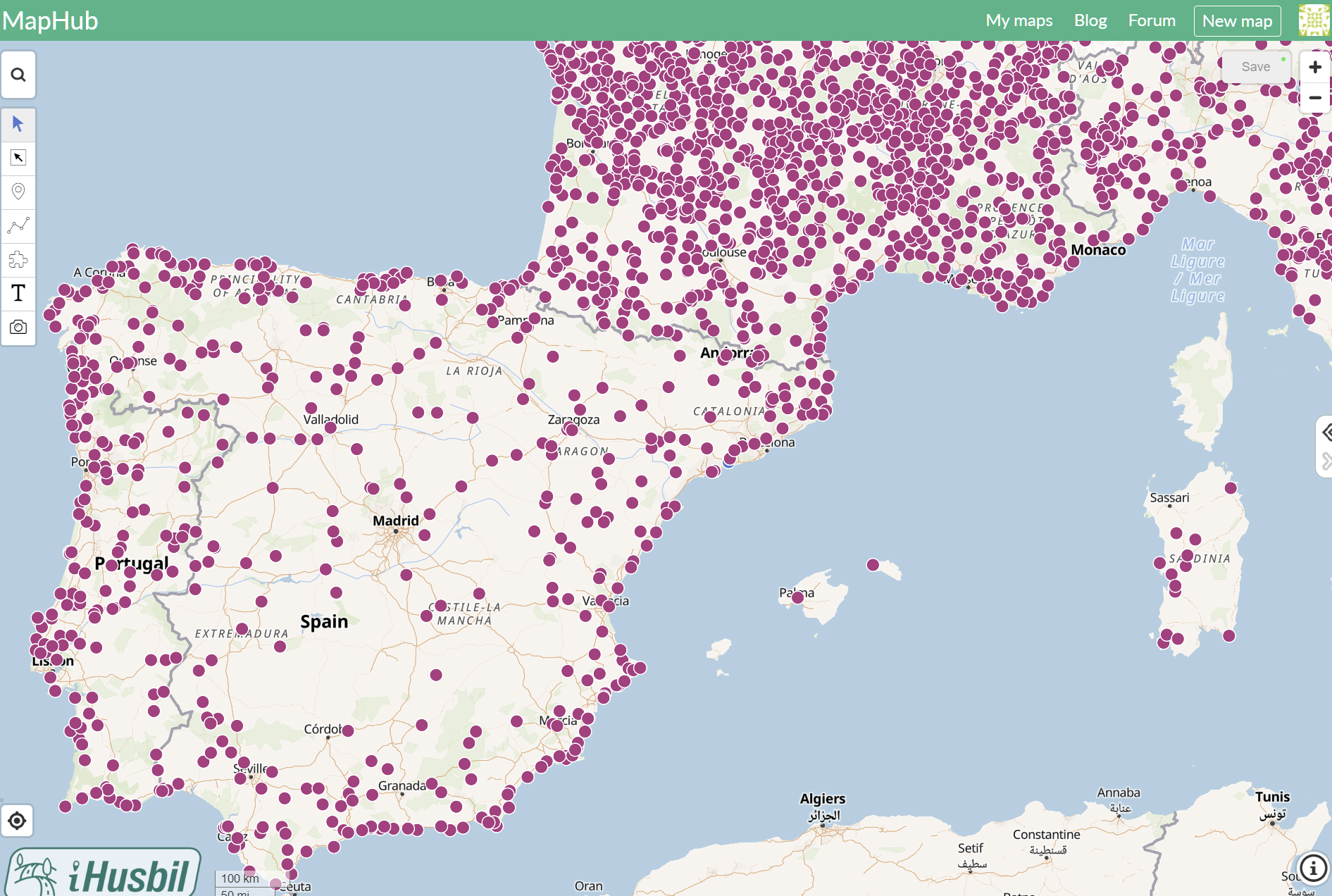Activate the text label T tool
The image size is (1332, 896).
pos(18,293)
